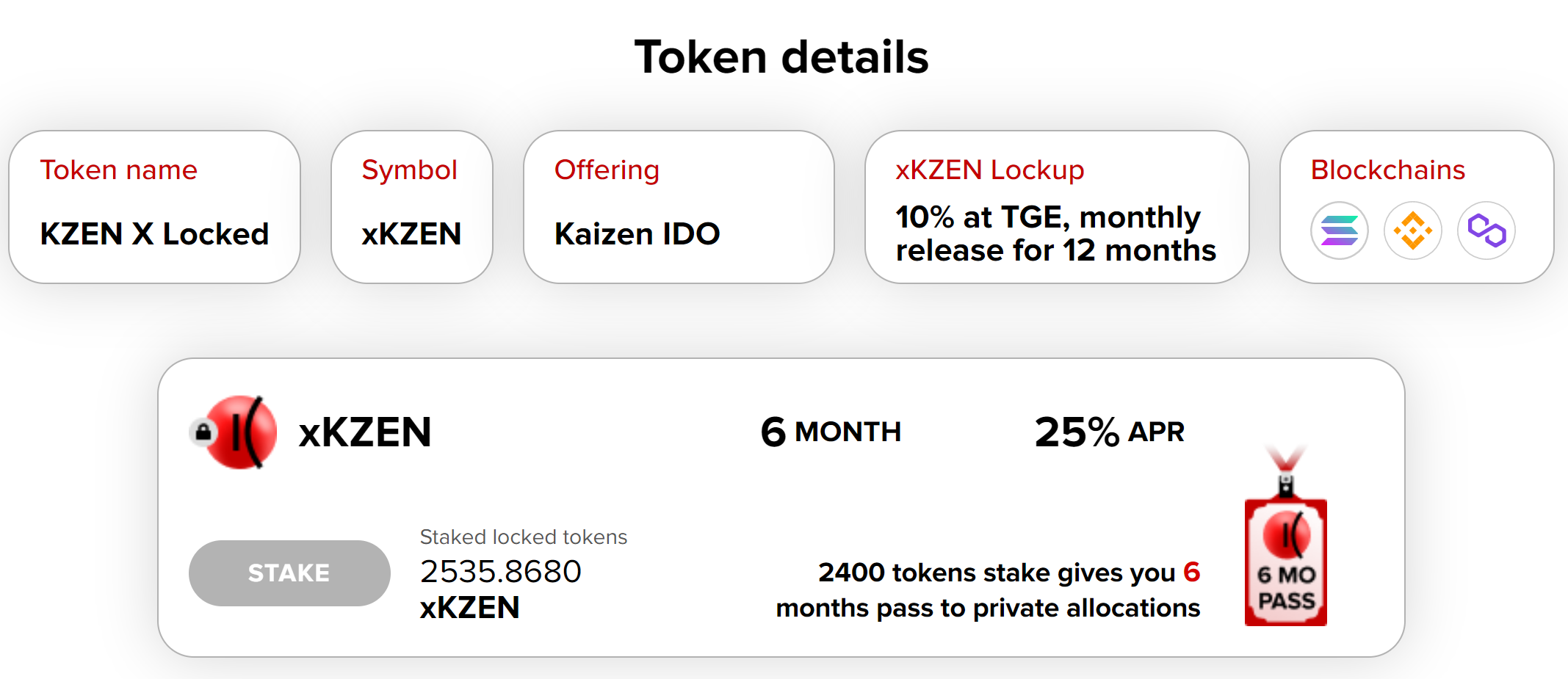Click 2400 tokens stake pass description
The height and width of the screenshot is (679, 1568).
click(x=988, y=590)
